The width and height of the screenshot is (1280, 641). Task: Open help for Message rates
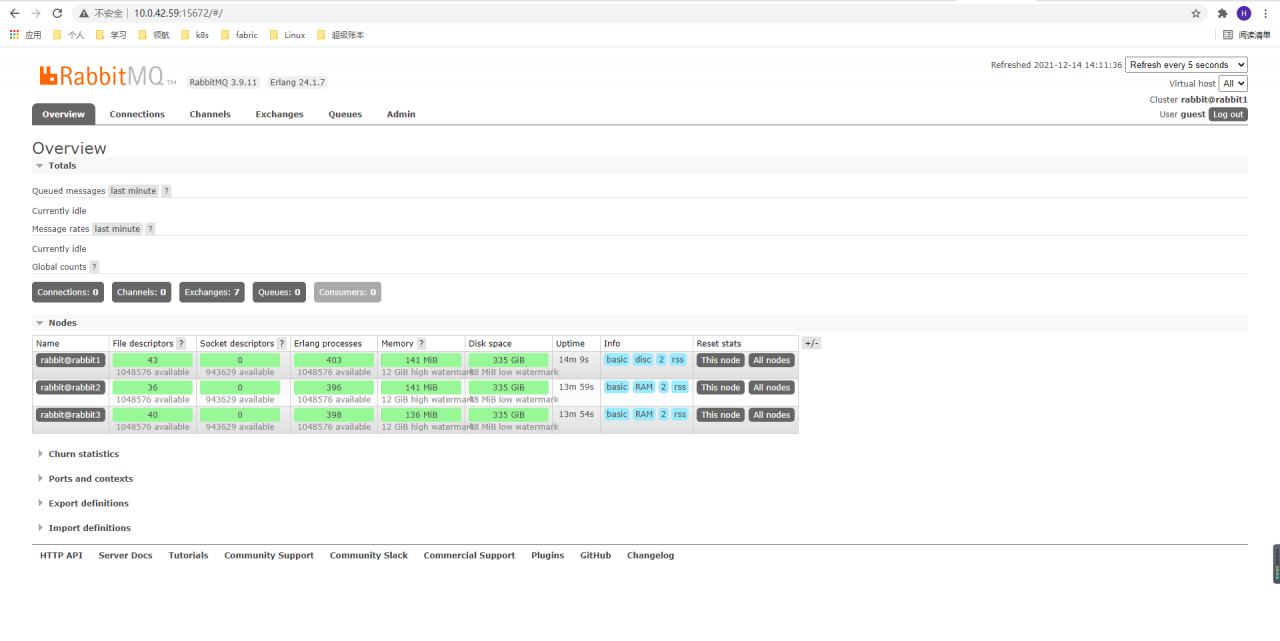pyautogui.click(x=150, y=229)
